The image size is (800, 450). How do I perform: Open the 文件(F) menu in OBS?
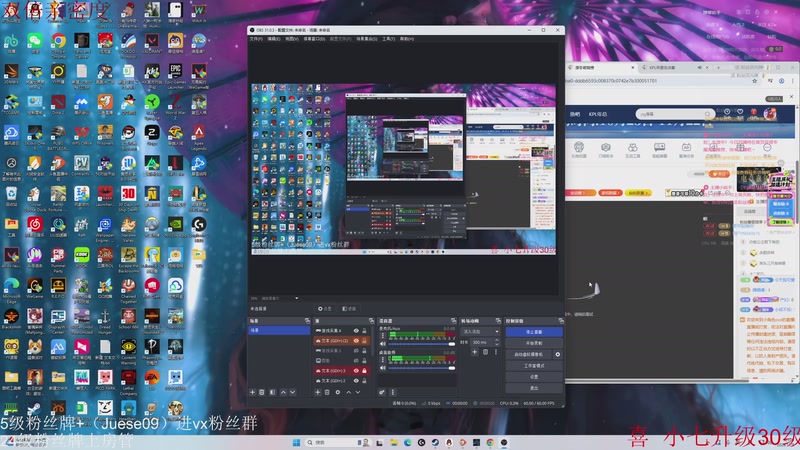(256, 39)
